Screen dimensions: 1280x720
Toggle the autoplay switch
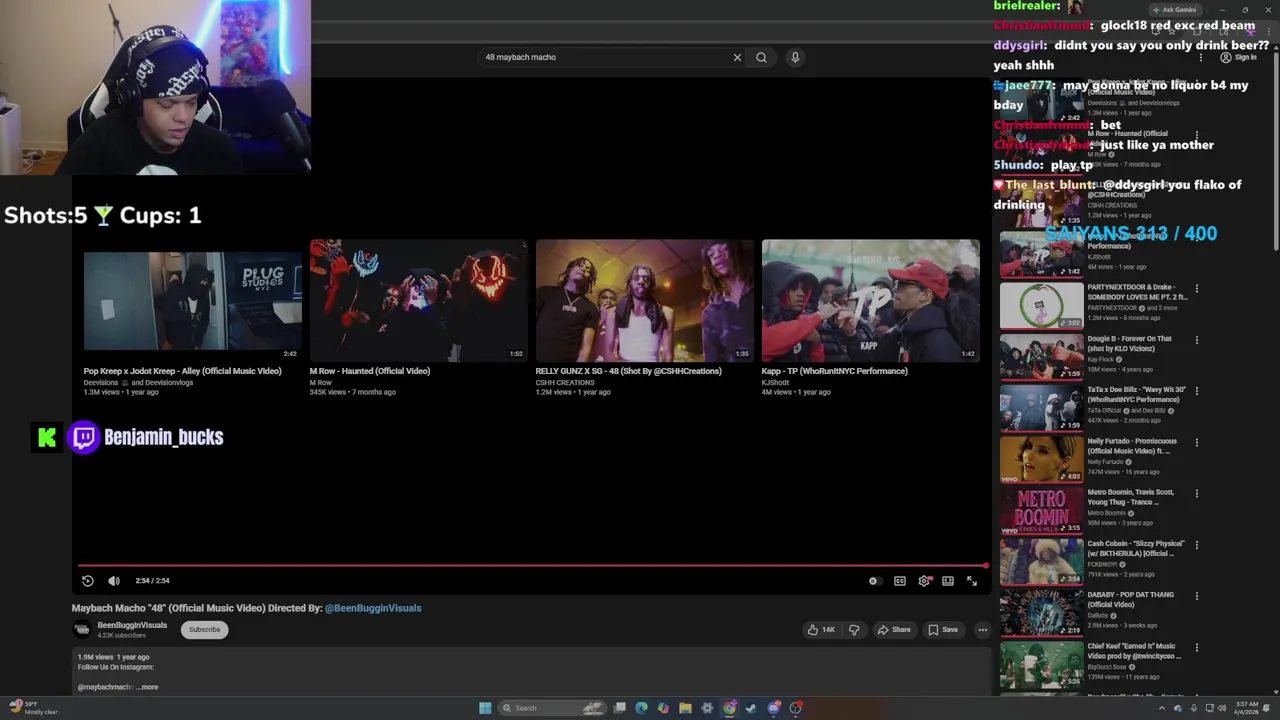874,580
